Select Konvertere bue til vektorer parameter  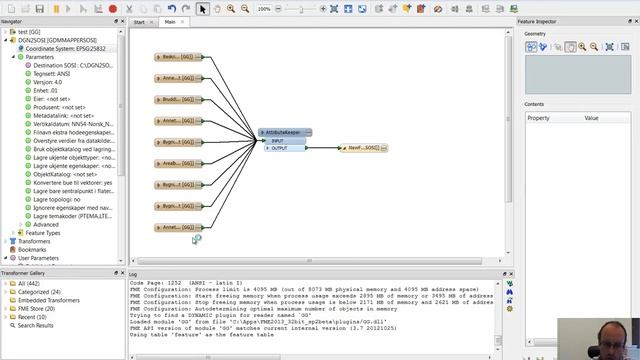[x=72, y=182]
